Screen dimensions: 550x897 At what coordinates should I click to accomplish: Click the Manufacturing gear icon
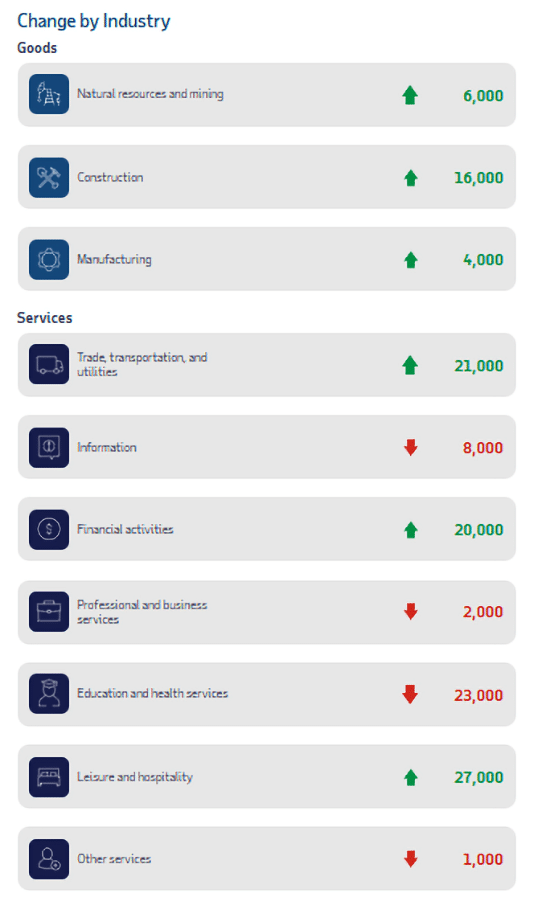pos(49,259)
